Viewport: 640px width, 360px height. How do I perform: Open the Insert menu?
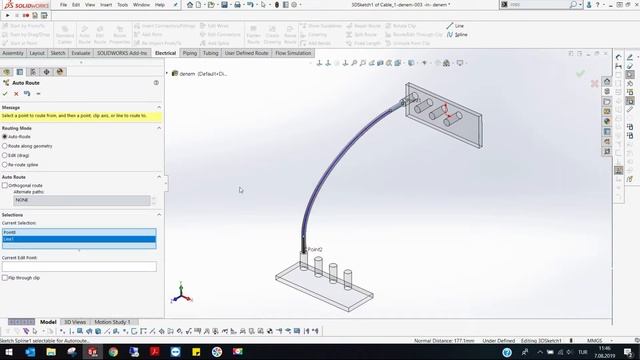coord(106,5)
